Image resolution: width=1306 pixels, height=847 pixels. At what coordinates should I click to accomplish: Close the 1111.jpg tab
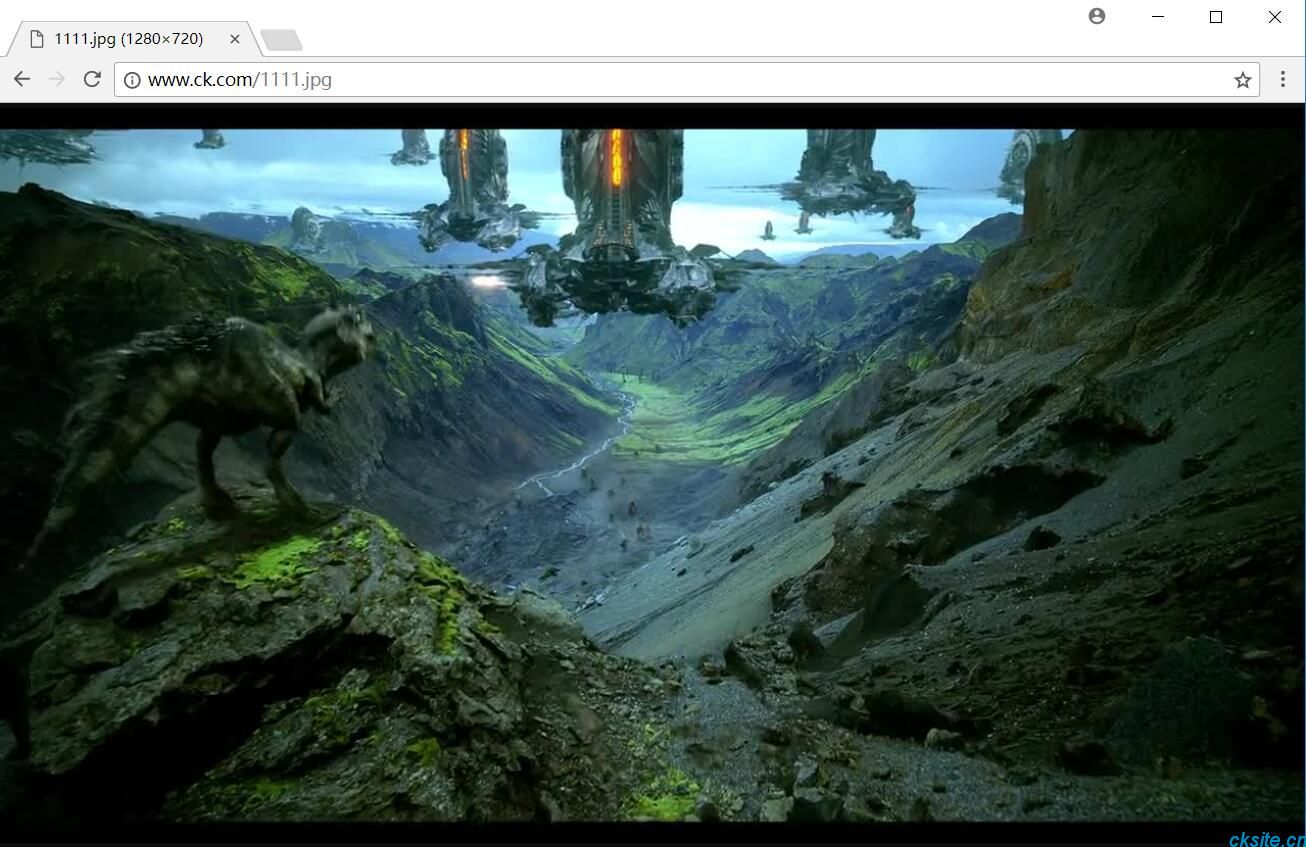(235, 39)
